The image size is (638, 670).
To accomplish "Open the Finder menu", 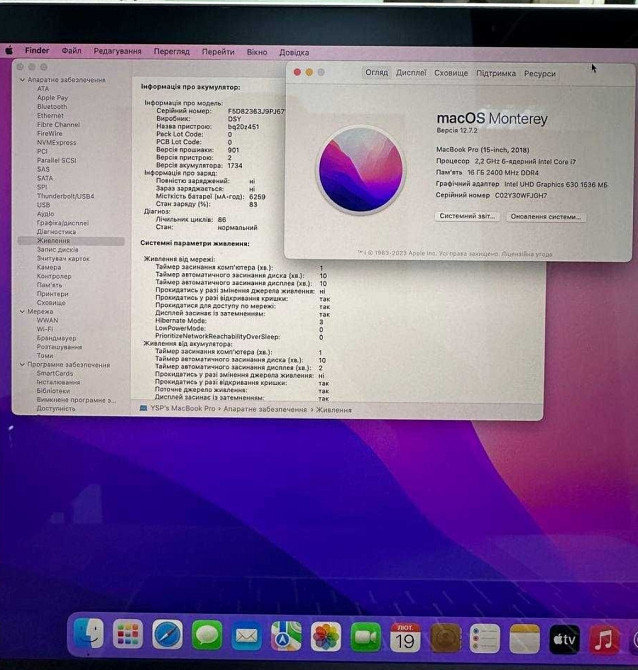I will pos(37,50).
